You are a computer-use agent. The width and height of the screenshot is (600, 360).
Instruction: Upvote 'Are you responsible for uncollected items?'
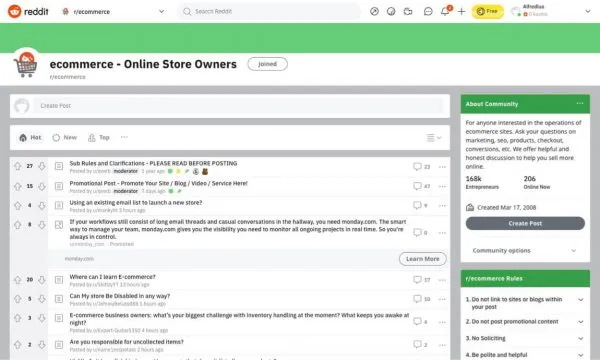click(x=18, y=345)
